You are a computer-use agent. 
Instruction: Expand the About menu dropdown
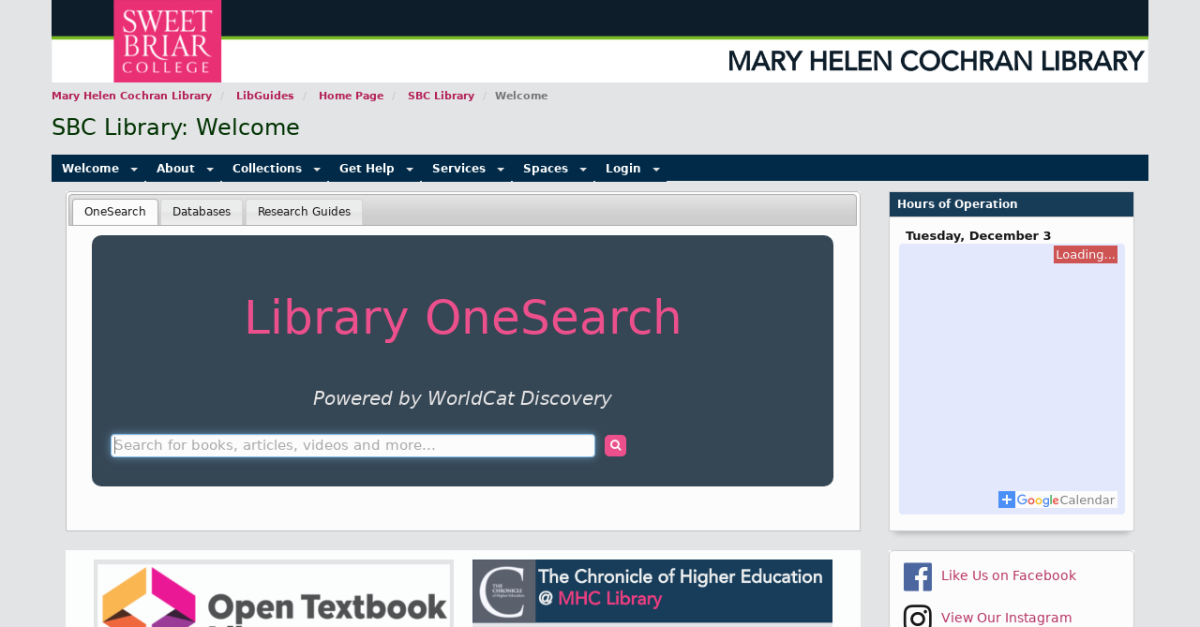(x=185, y=169)
